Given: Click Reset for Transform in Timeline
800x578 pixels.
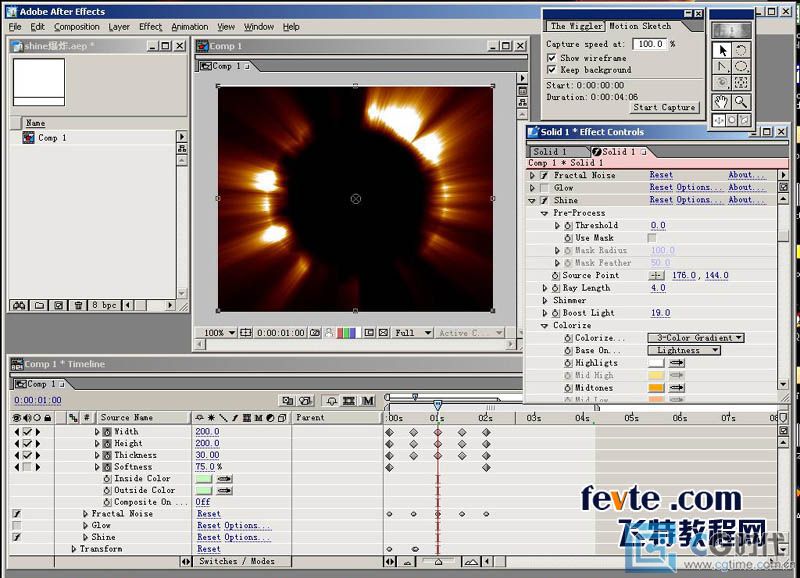Looking at the screenshot, I should (x=209, y=549).
